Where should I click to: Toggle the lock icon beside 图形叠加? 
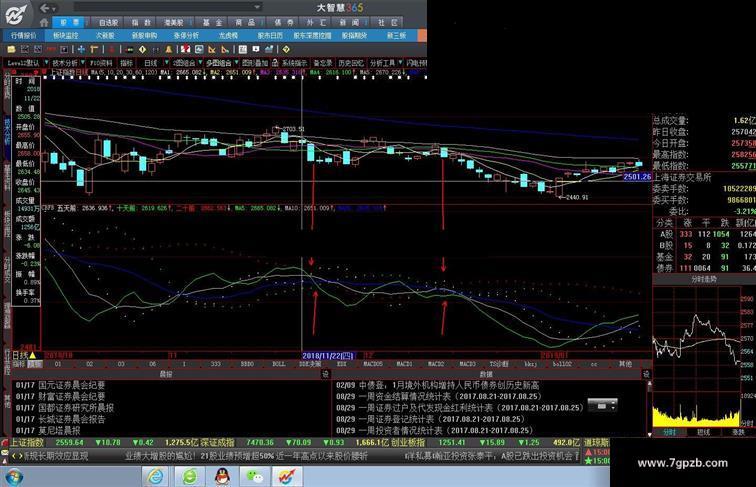click(275, 63)
